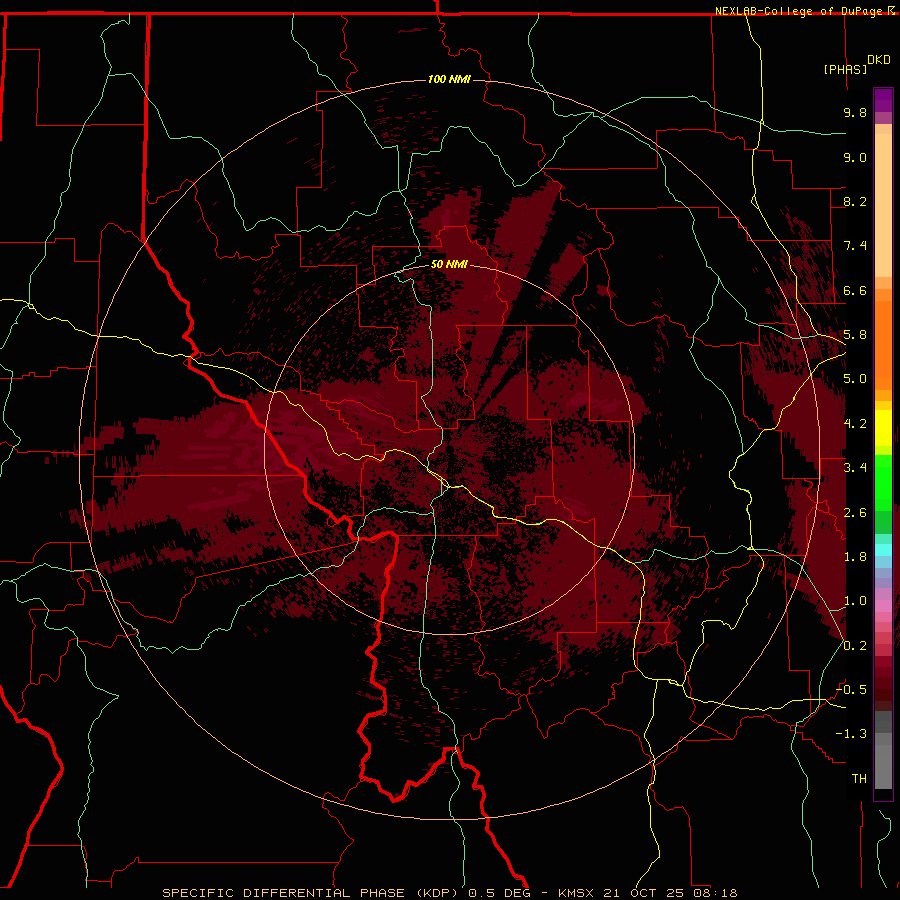Click the 08:18 time stamp
The image size is (900, 900).
click(x=715, y=893)
